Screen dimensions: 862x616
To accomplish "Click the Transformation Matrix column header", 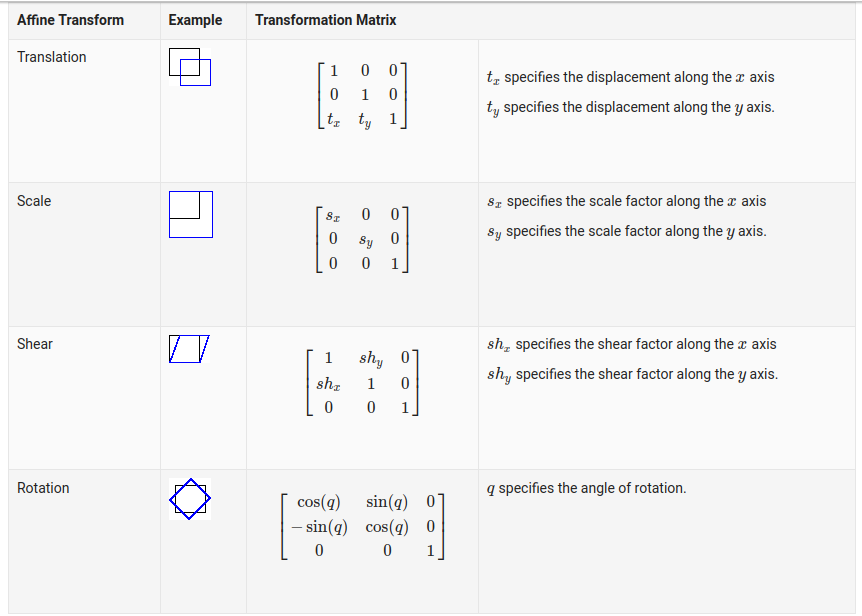I will coord(326,20).
